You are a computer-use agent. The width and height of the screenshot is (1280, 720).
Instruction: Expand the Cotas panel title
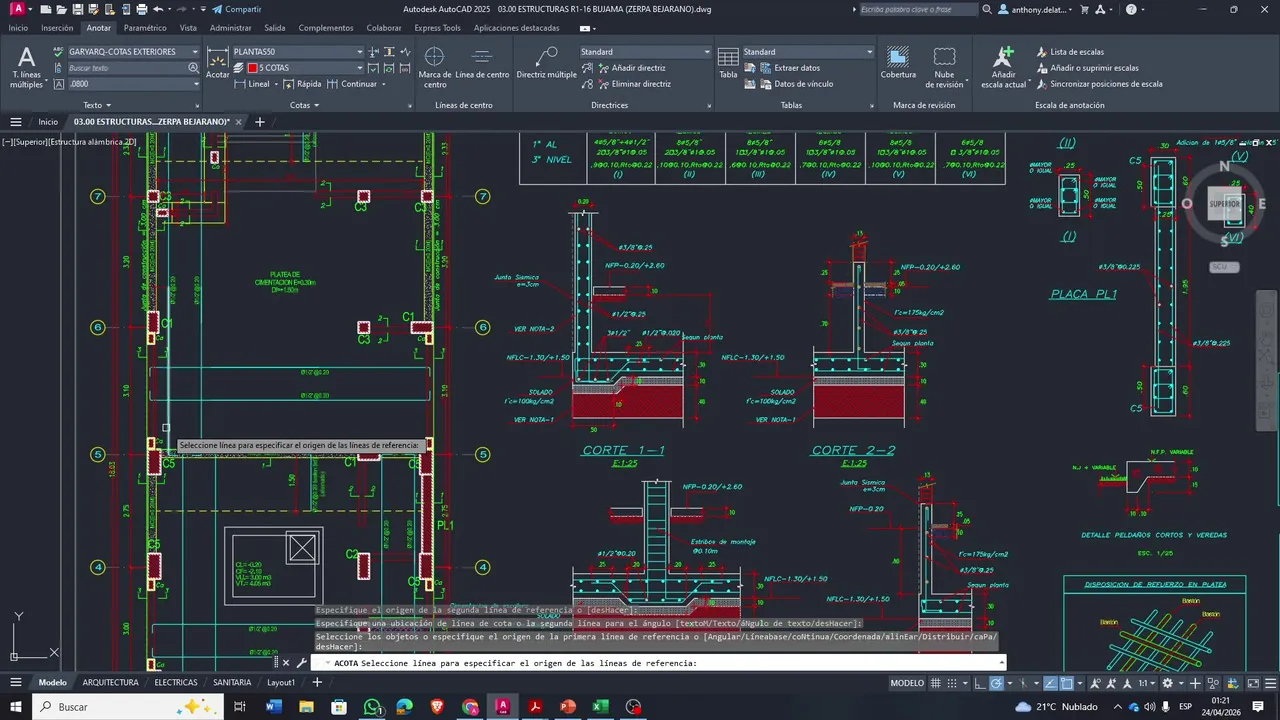(x=303, y=105)
